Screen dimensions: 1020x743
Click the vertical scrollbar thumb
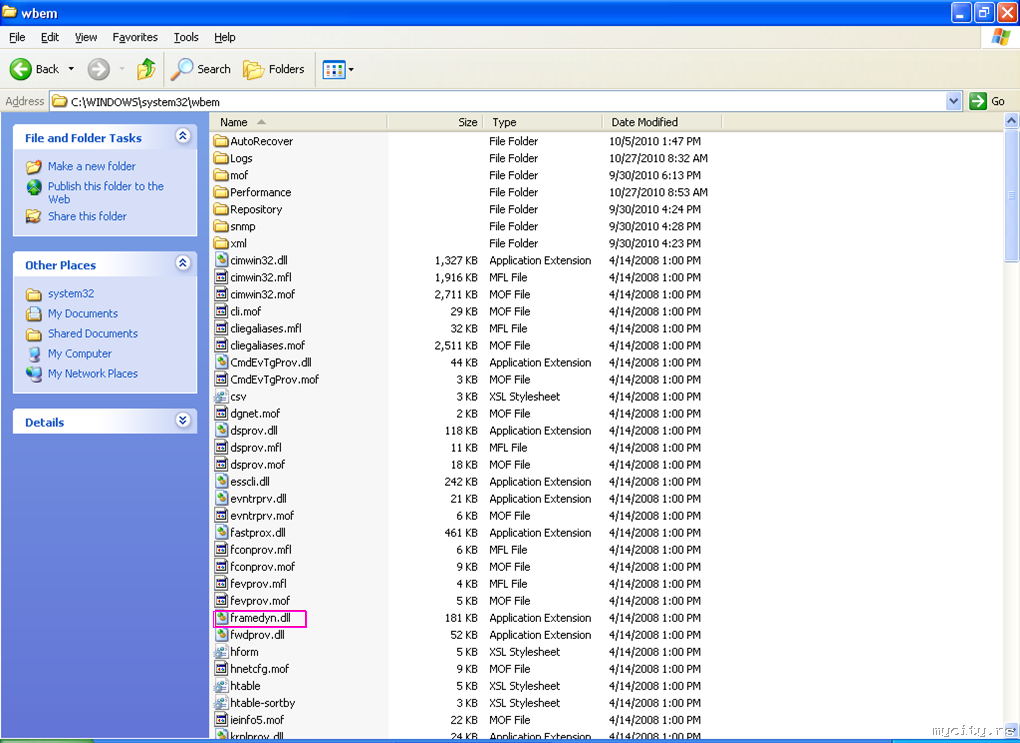[1011, 195]
